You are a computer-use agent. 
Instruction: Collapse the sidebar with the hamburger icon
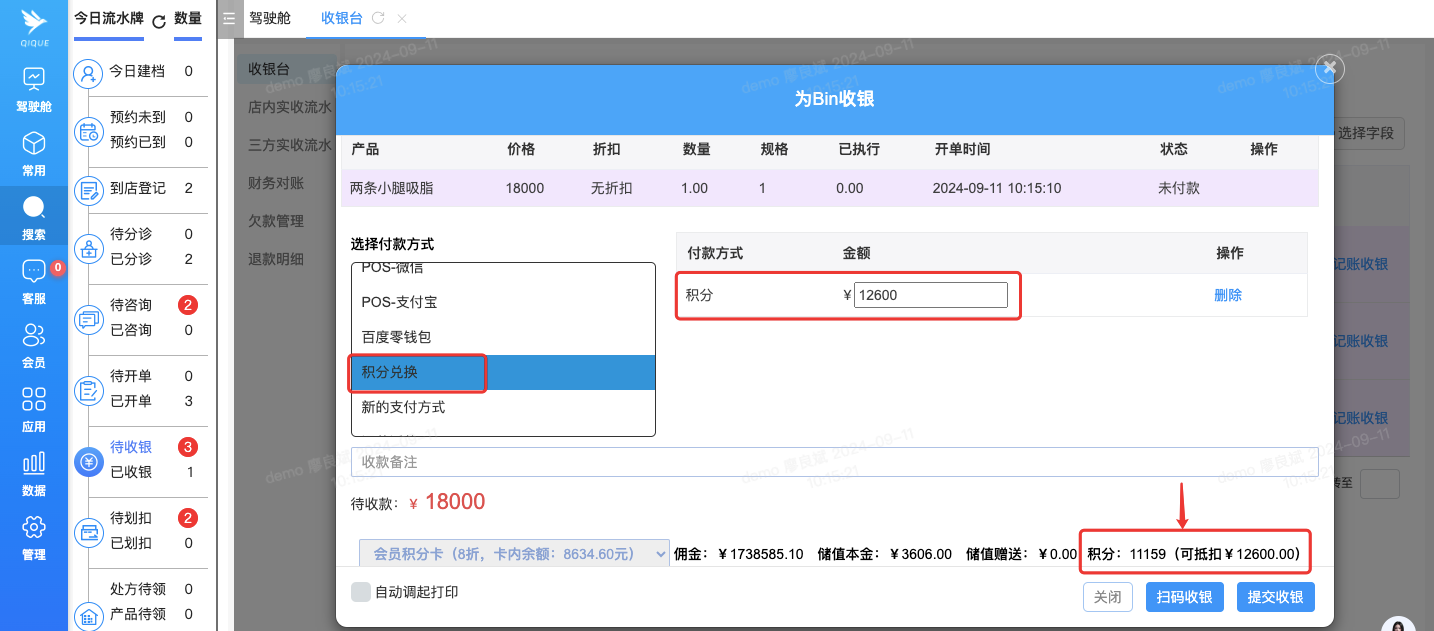(x=229, y=19)
